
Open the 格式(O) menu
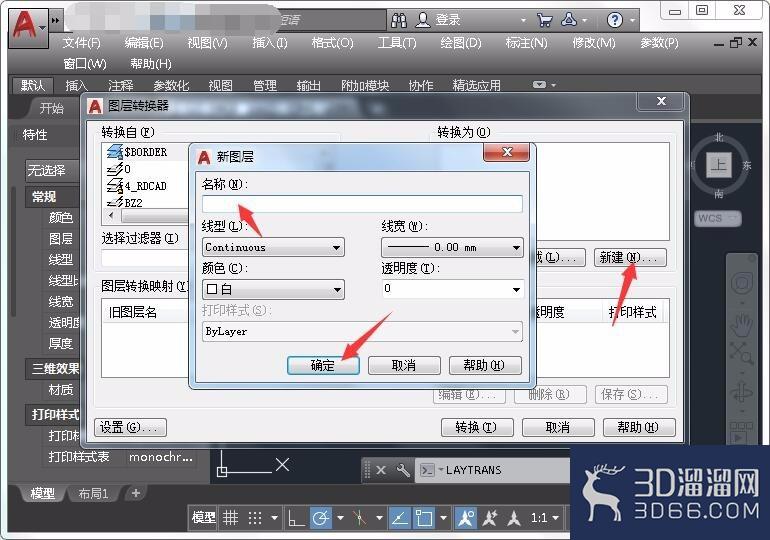point(332,43)
